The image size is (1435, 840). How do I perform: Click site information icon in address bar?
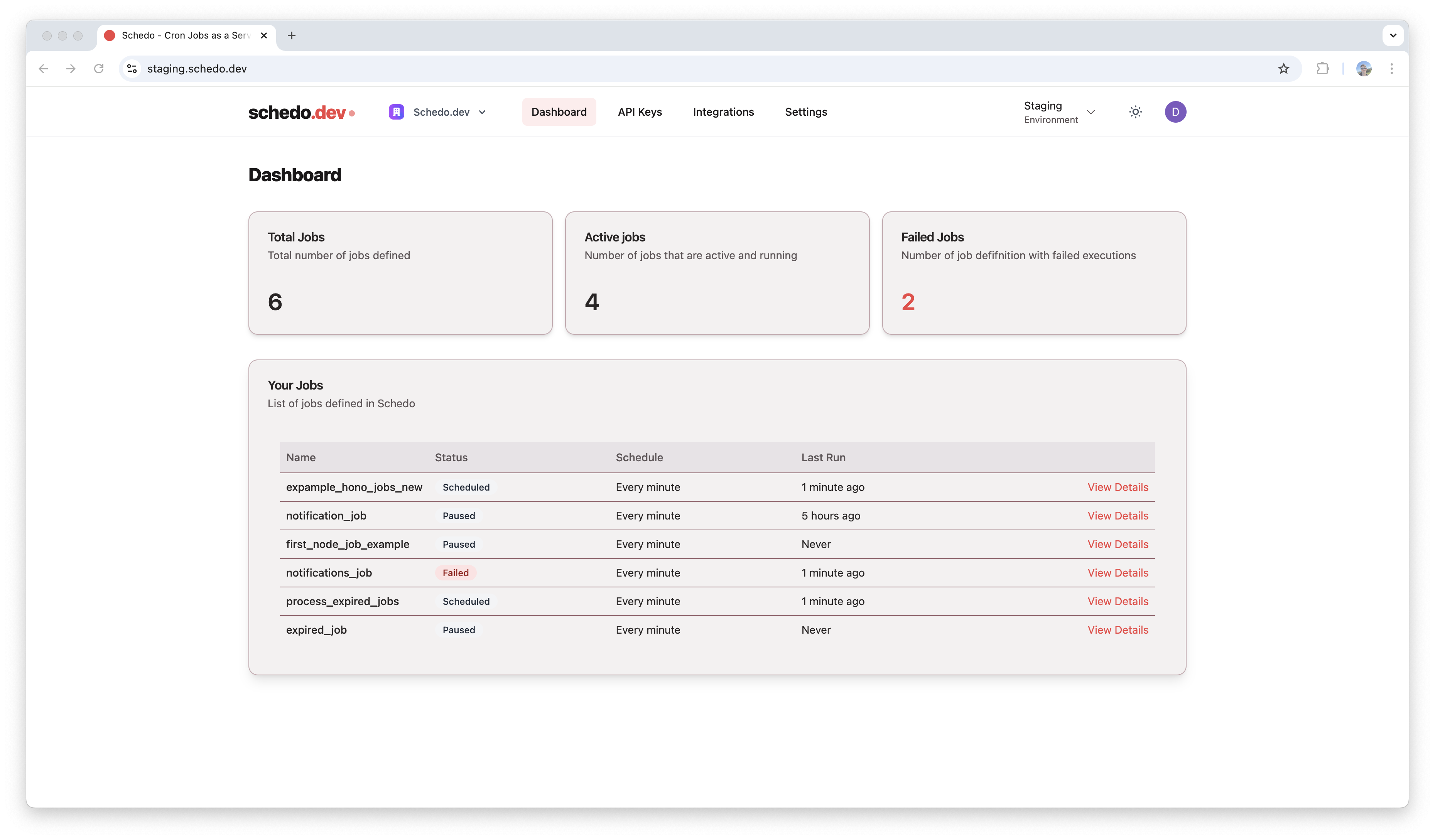tap(132, 69)
